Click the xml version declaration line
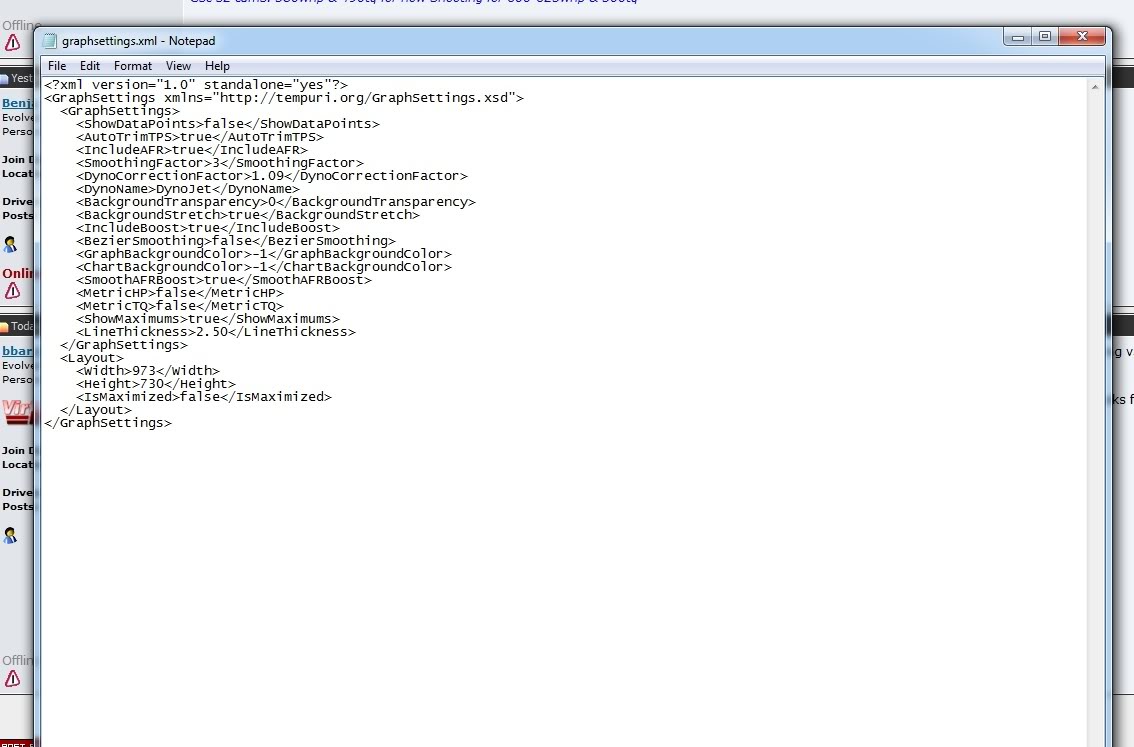This screenshot has width=1134, height=747. click(x=196, y=85)
